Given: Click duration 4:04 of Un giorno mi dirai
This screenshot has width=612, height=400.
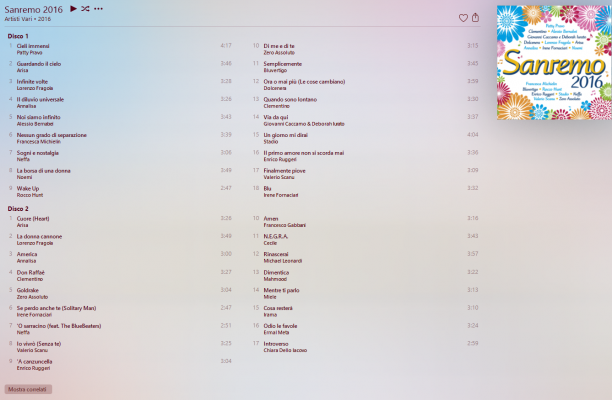Looking at the screenshot, I should [473, 135].
